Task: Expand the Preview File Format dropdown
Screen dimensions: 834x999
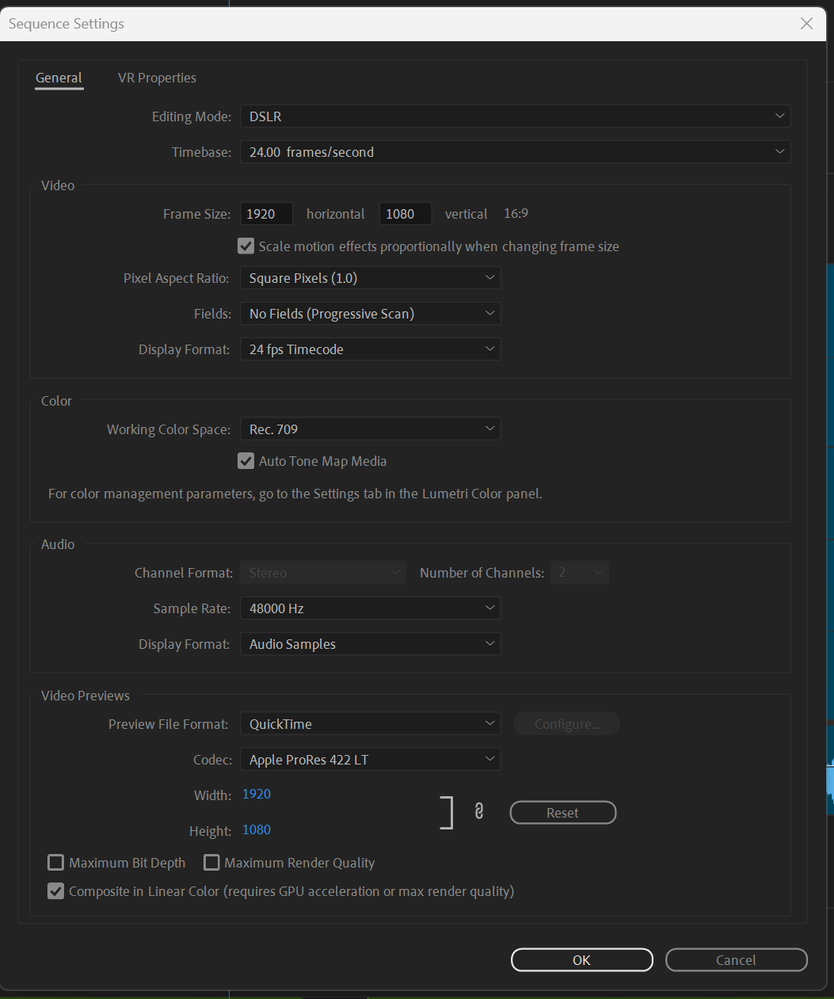Action: (x=370, y=724)
